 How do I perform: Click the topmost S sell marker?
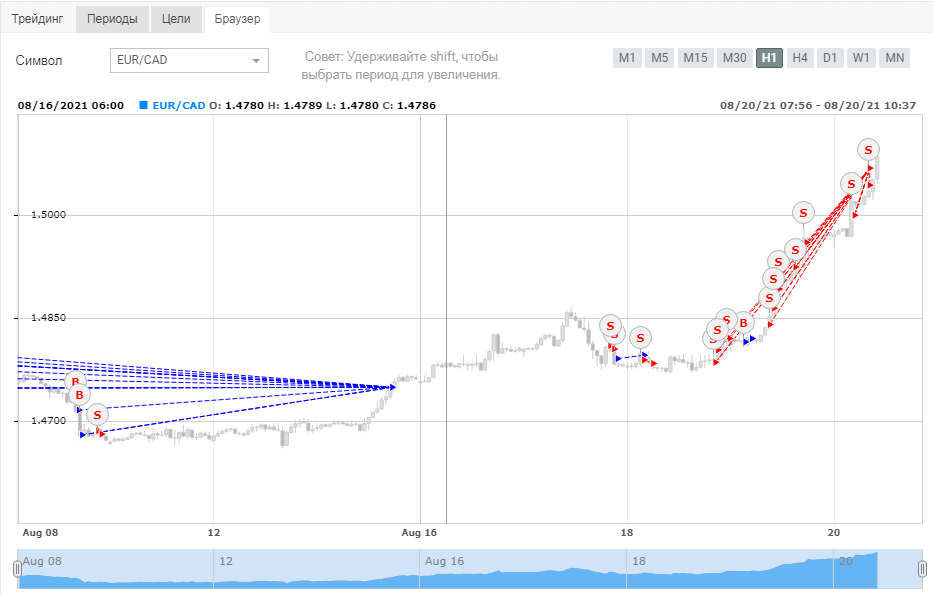868,150
